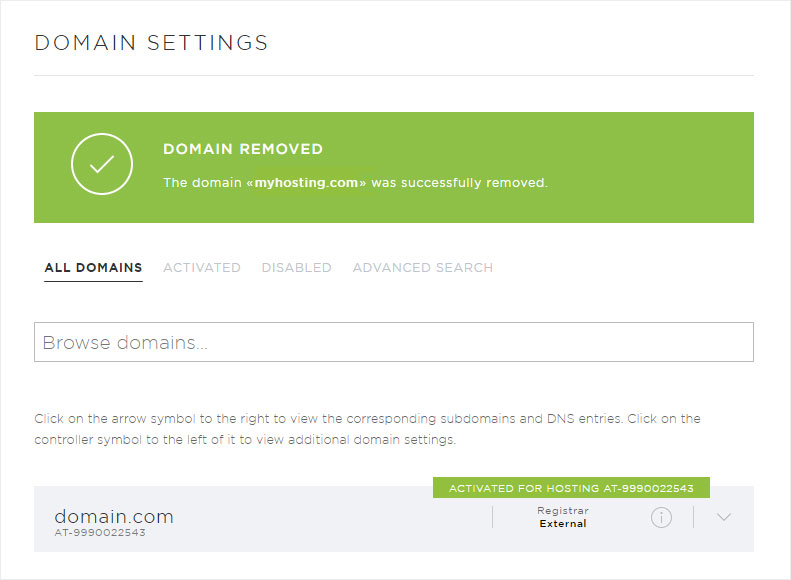Click the 'Domain Settings' page title
Screen dimensions: 791x580
click(151, 43)
